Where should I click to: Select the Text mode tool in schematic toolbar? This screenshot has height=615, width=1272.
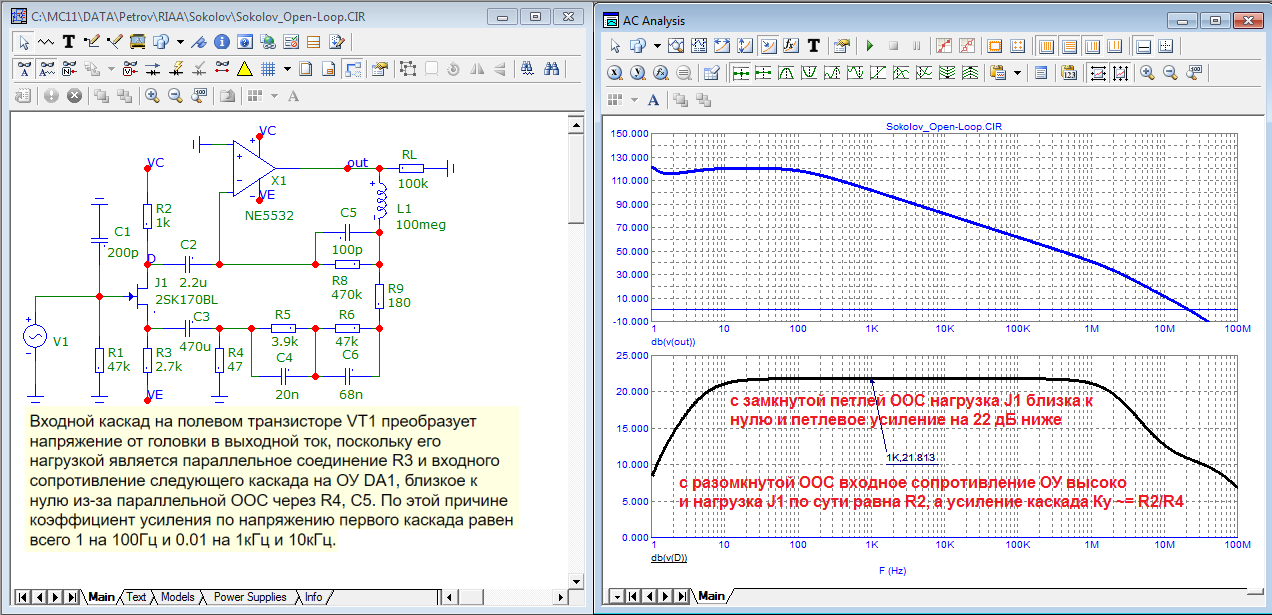coord(69,43)
